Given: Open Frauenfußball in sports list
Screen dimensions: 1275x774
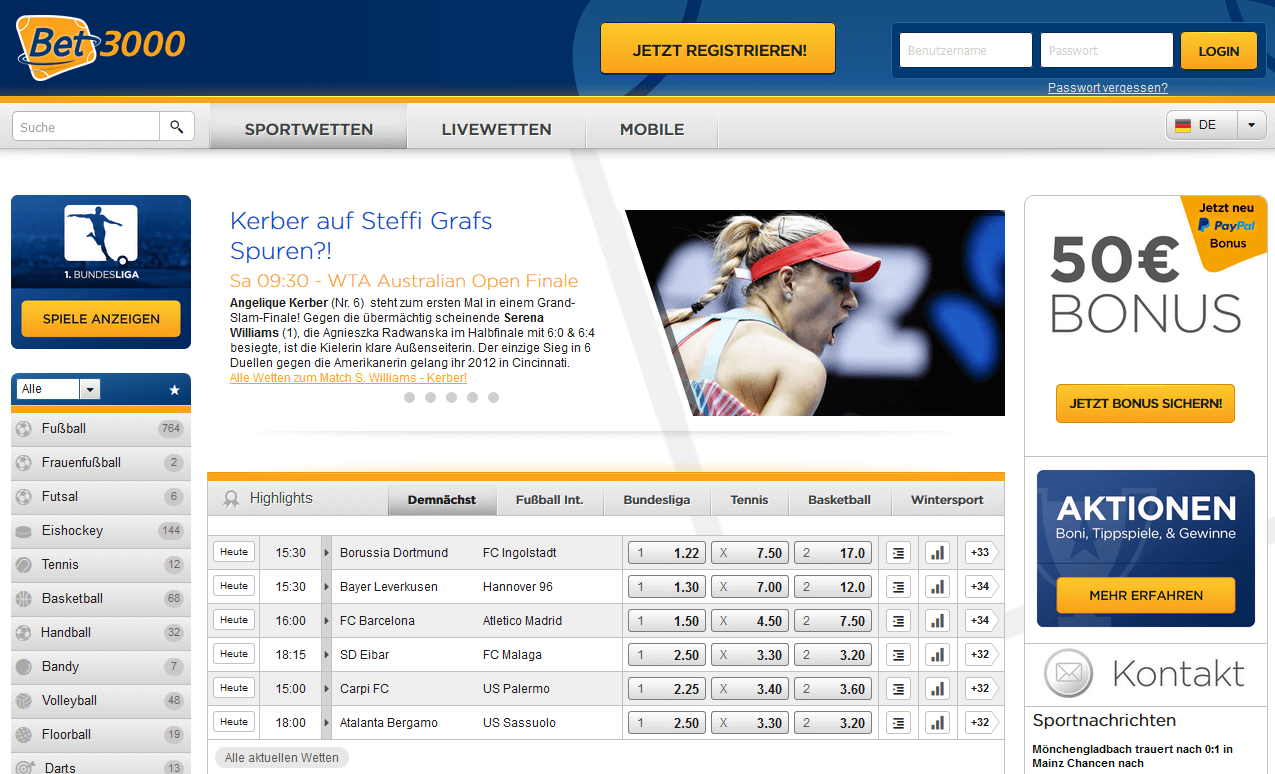Looking at the screenshot, I should [x=100, y=463].
